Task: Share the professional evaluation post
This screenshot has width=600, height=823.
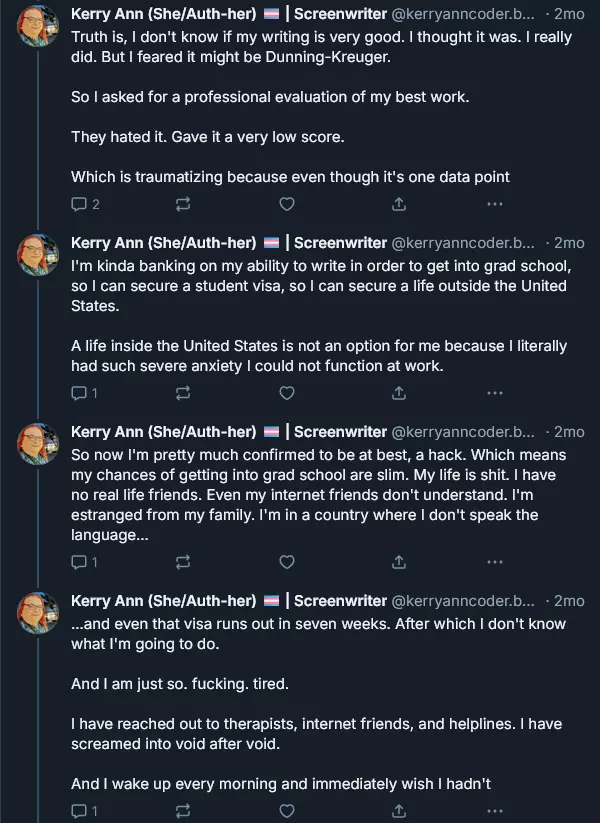Action: coord(398,204)
